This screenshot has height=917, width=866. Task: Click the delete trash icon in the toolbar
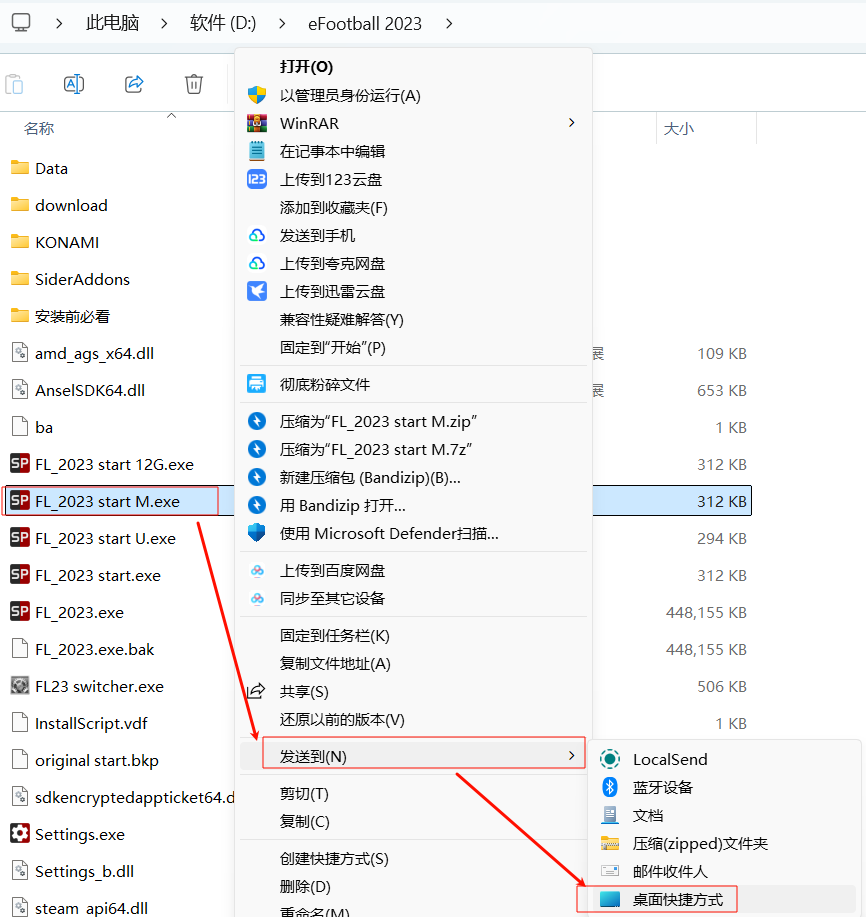pos(194,84)
